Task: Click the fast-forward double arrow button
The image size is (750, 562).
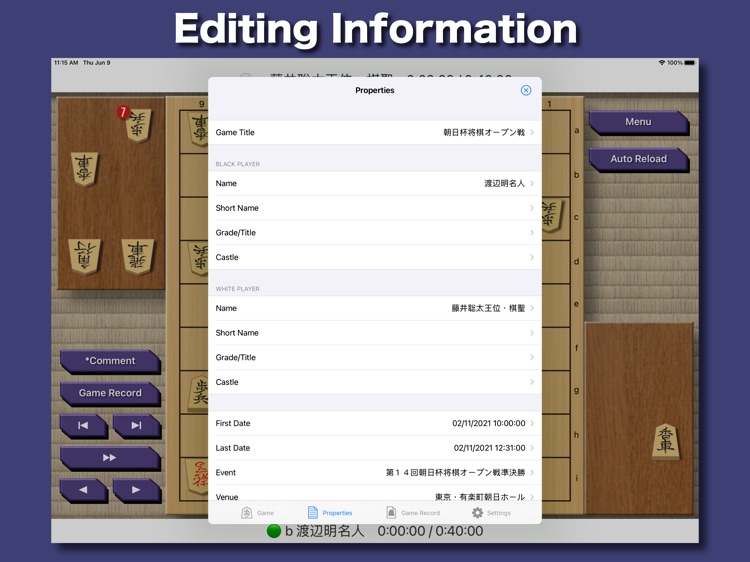Action: pos(110,458)
